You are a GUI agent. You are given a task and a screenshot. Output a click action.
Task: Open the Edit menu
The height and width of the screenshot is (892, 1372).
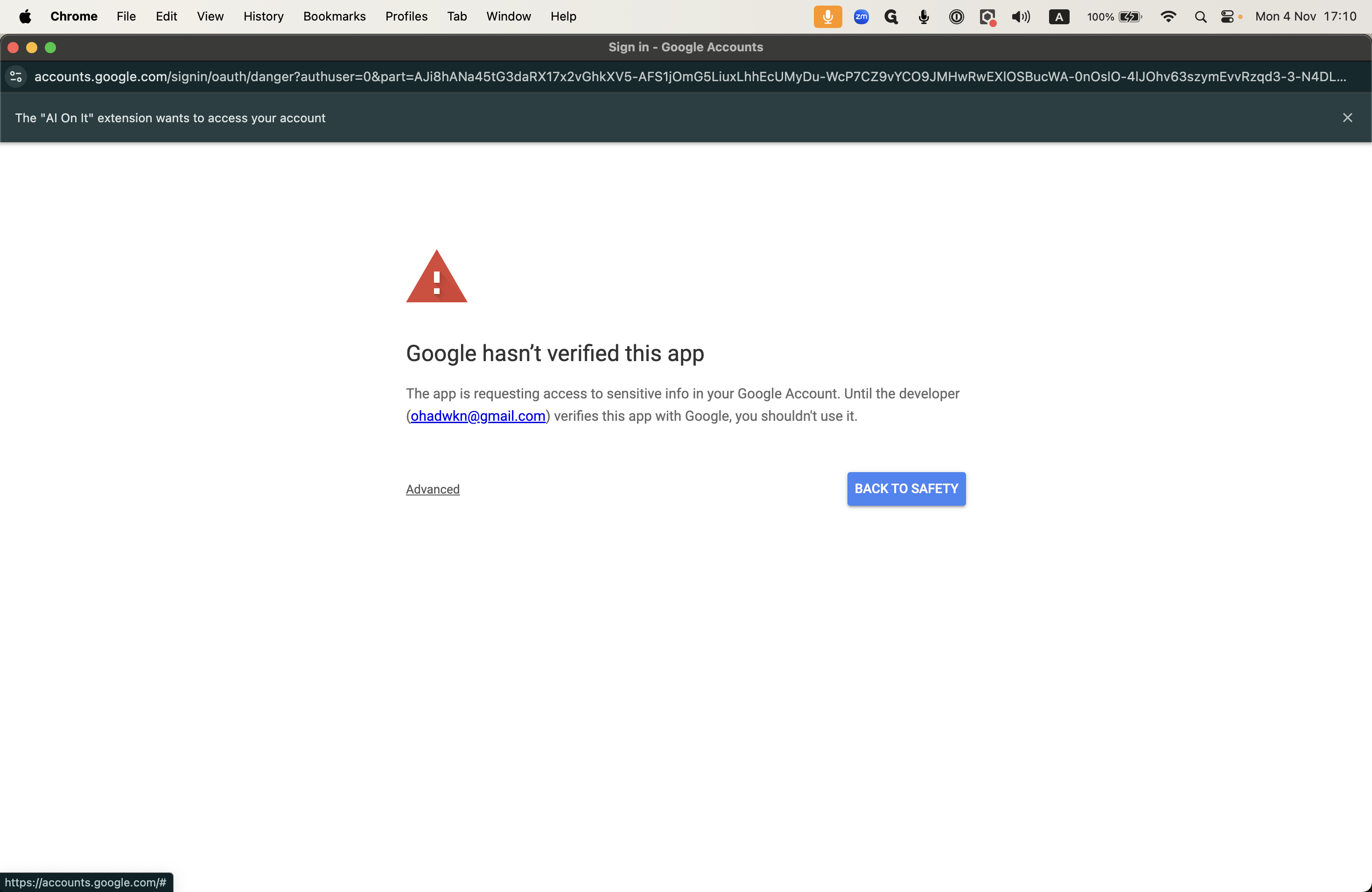[166, 17]
